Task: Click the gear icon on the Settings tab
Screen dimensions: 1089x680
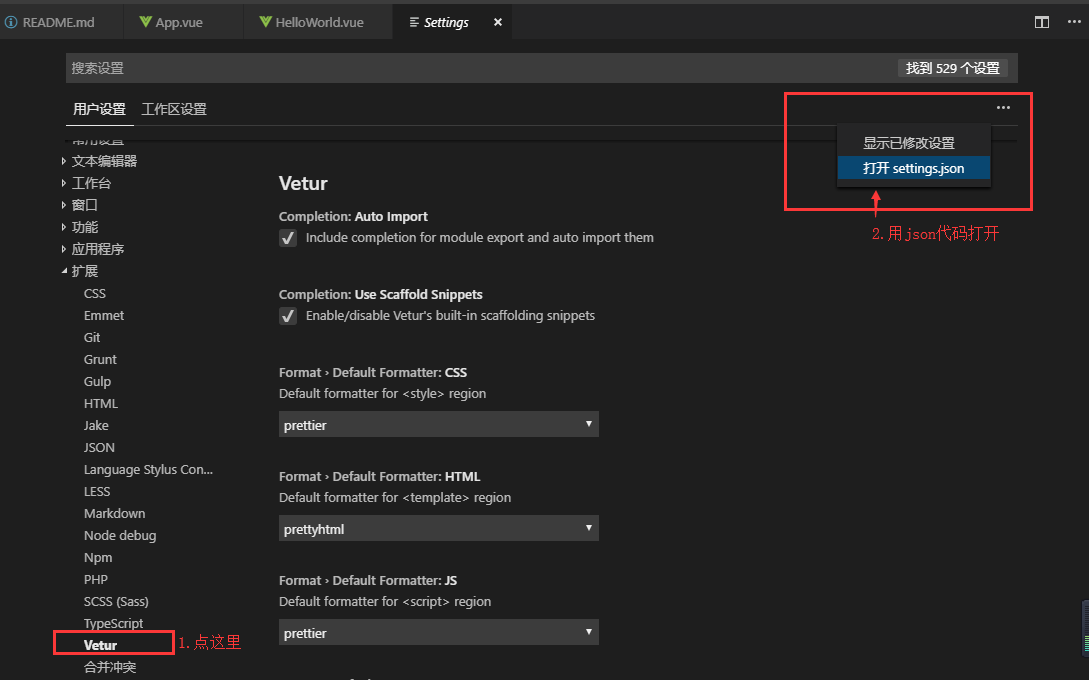Action: 414,21
